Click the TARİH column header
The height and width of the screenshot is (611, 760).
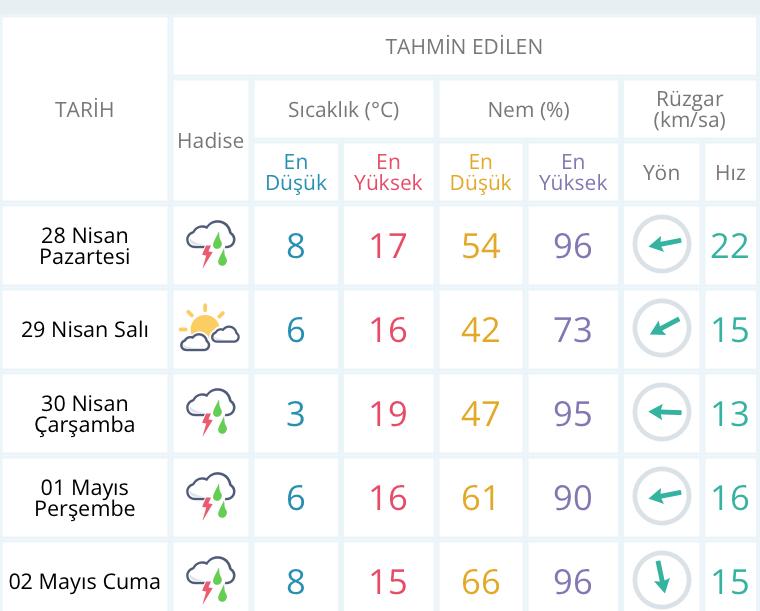85,110
